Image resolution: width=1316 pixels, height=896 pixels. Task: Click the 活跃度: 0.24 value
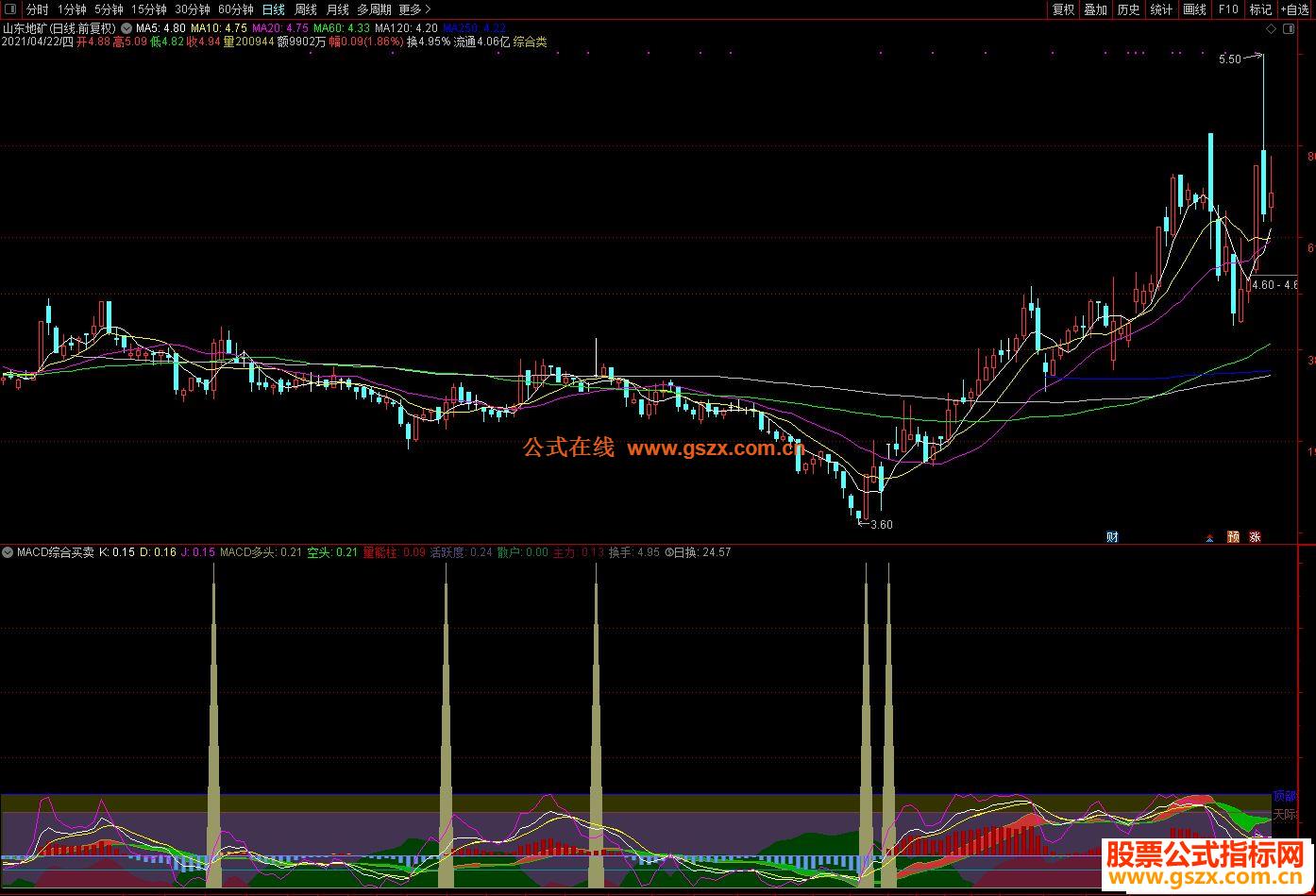[461, 552]
